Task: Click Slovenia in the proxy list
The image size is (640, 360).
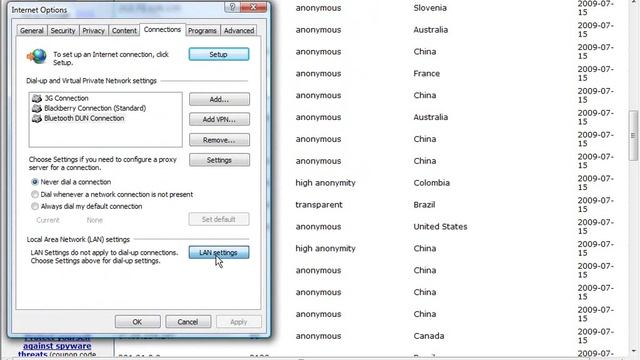Action: click(430, 8)
